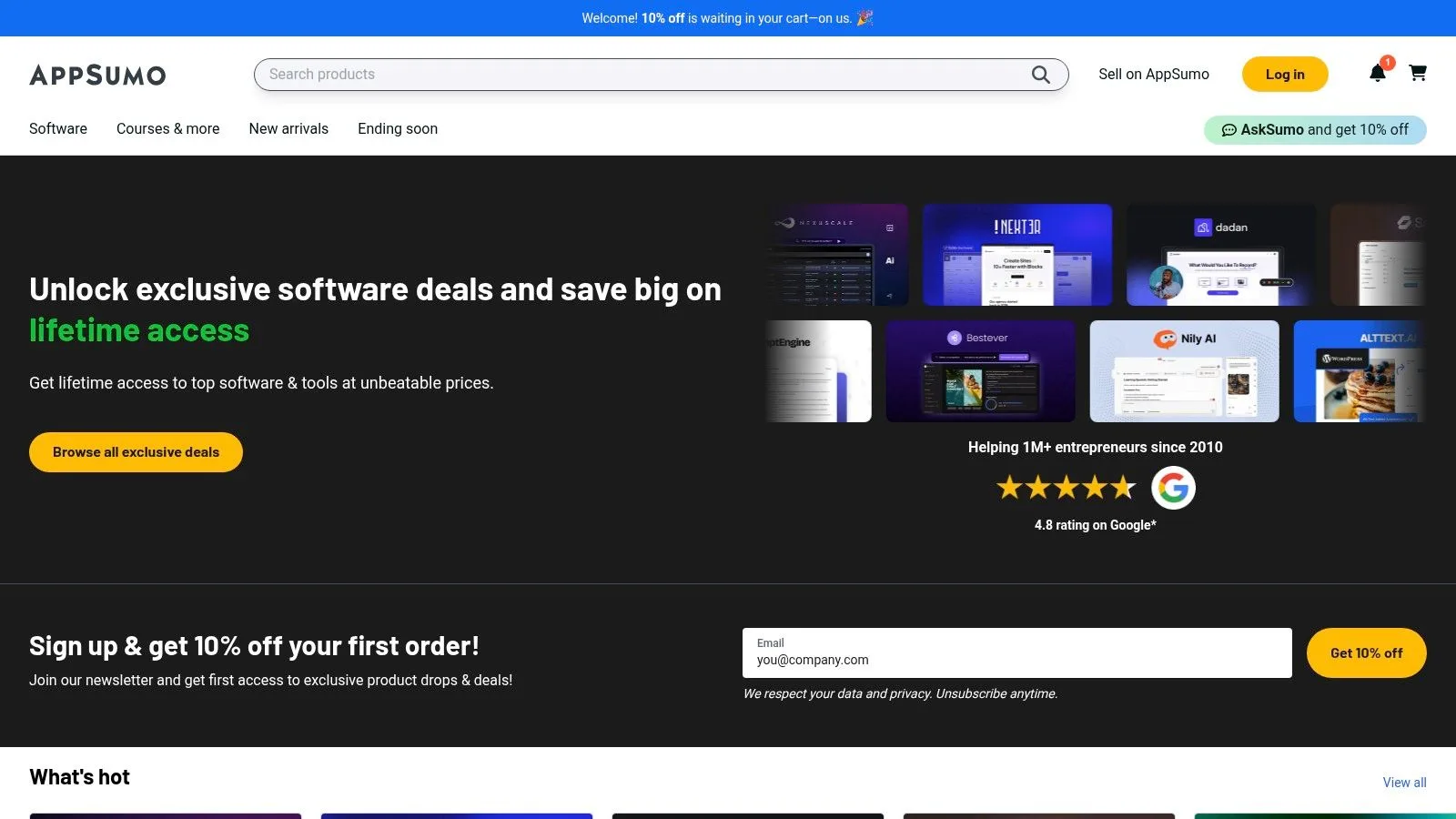Click the five-star rating graphic

click(x=1067, y=488)
